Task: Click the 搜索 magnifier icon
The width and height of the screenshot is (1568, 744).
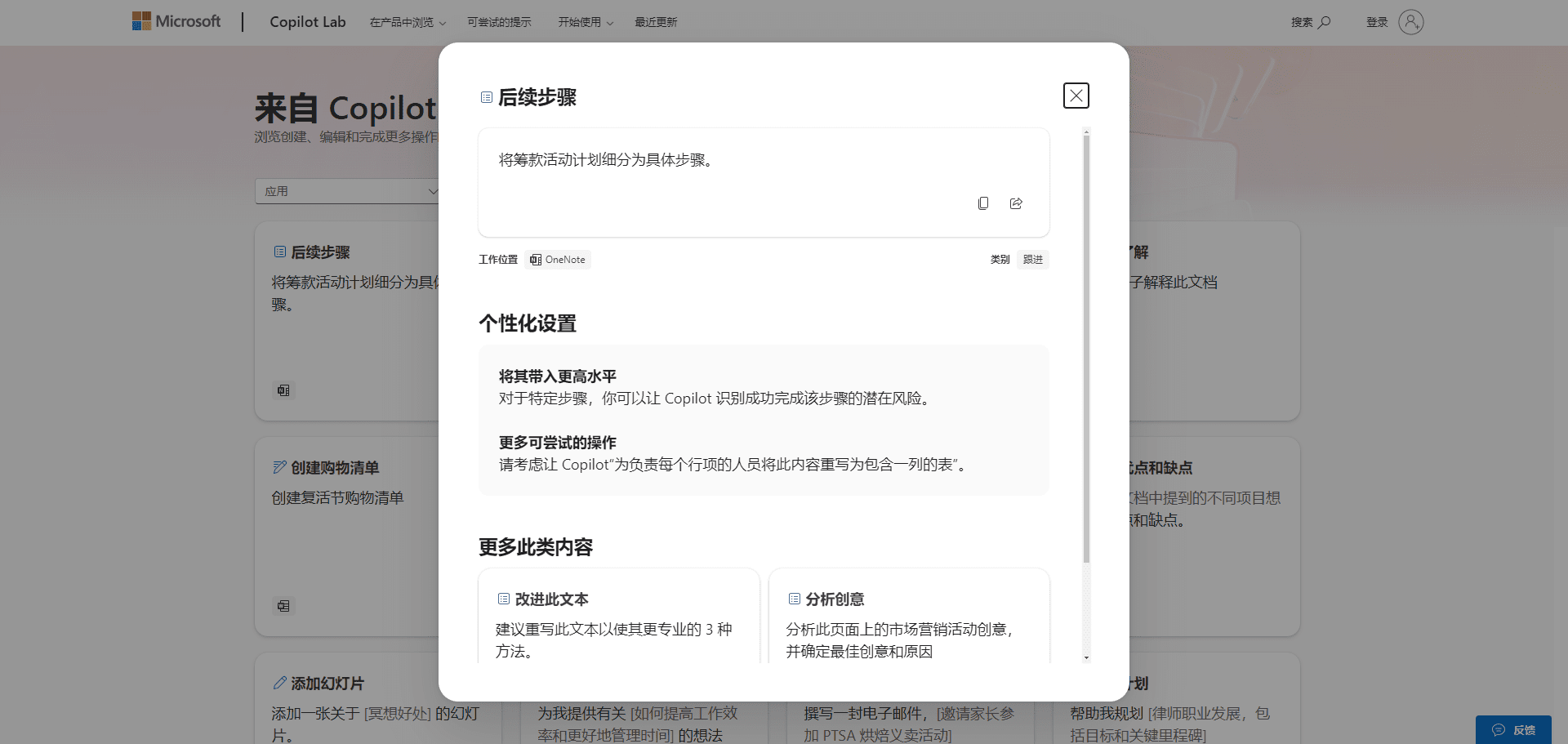Action: click(x=1324, y=22)
